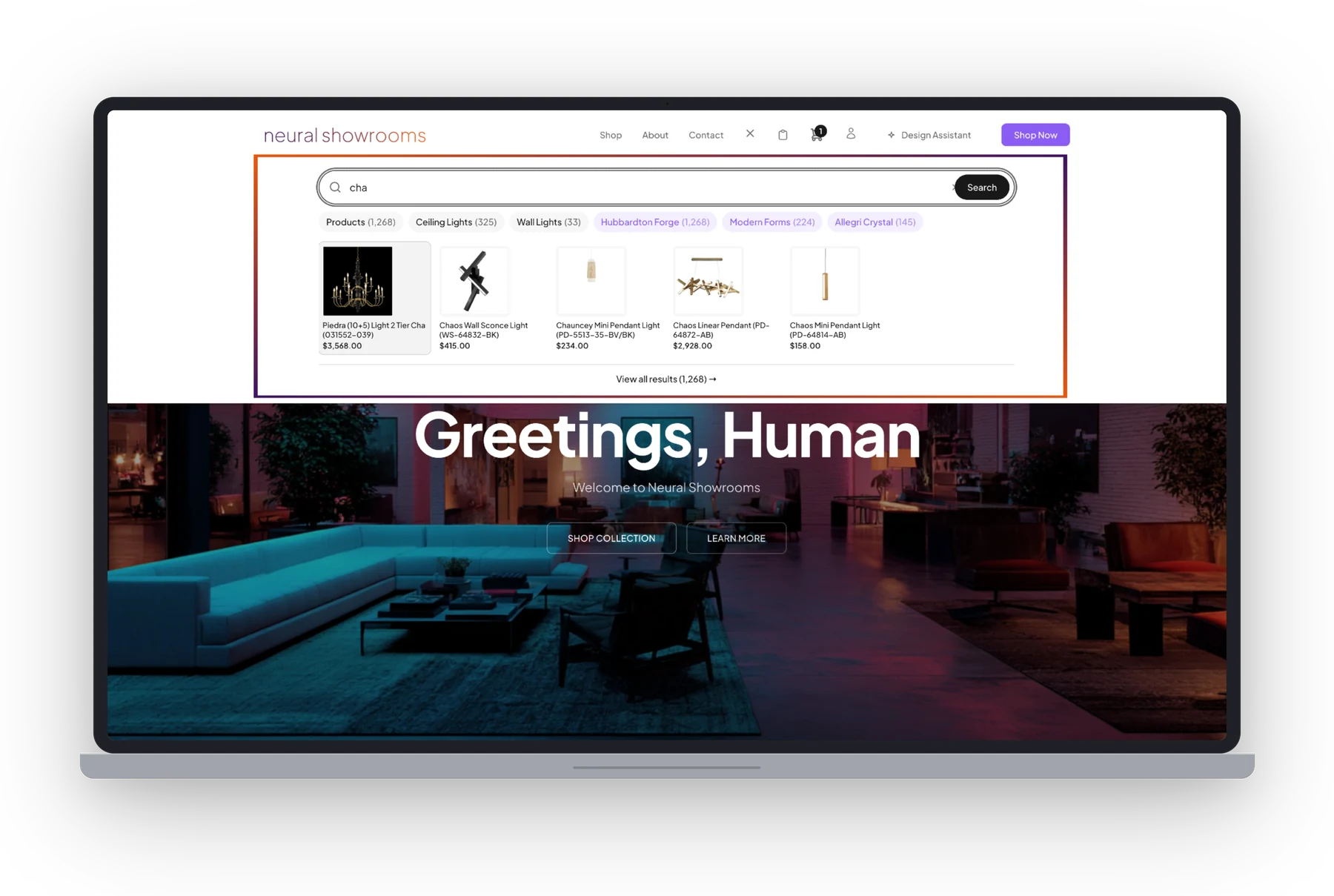Image resolution: width=1334 pixels, height=896 pixels.
Task: Filter by Allegri Crystal (145) chip
Action: (x=875, y=222)
